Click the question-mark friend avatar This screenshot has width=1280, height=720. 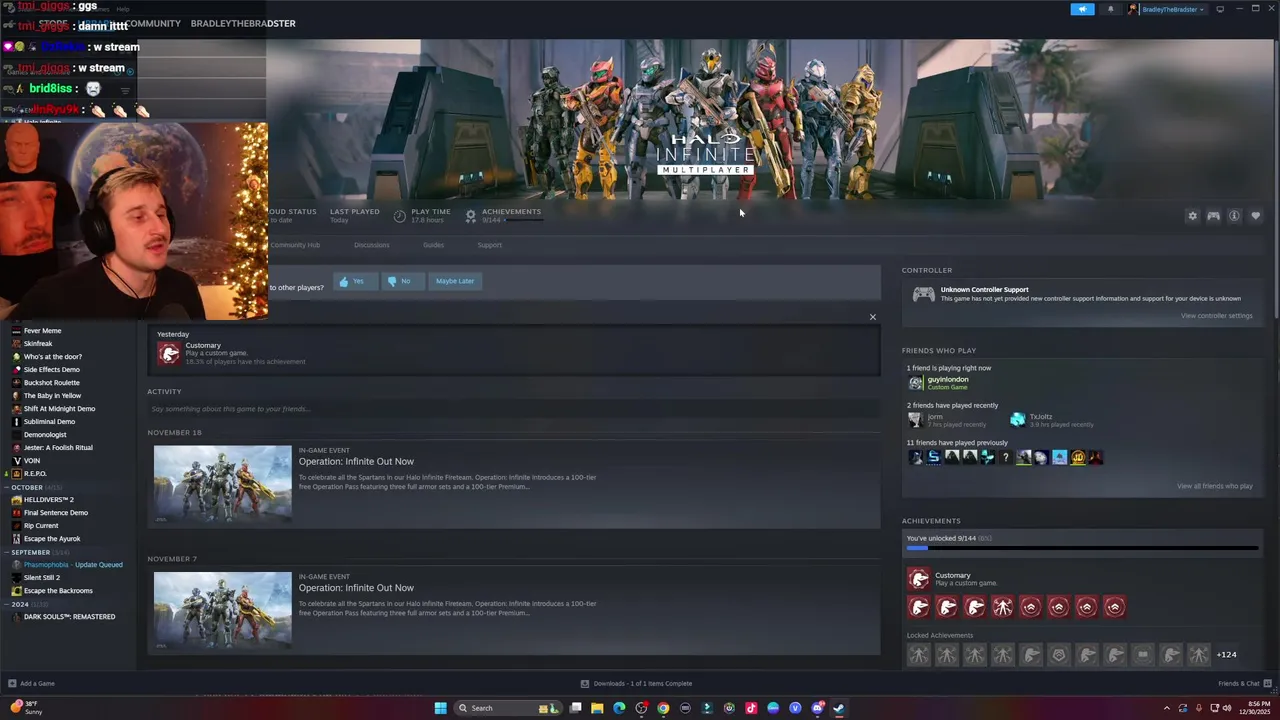1006,457
